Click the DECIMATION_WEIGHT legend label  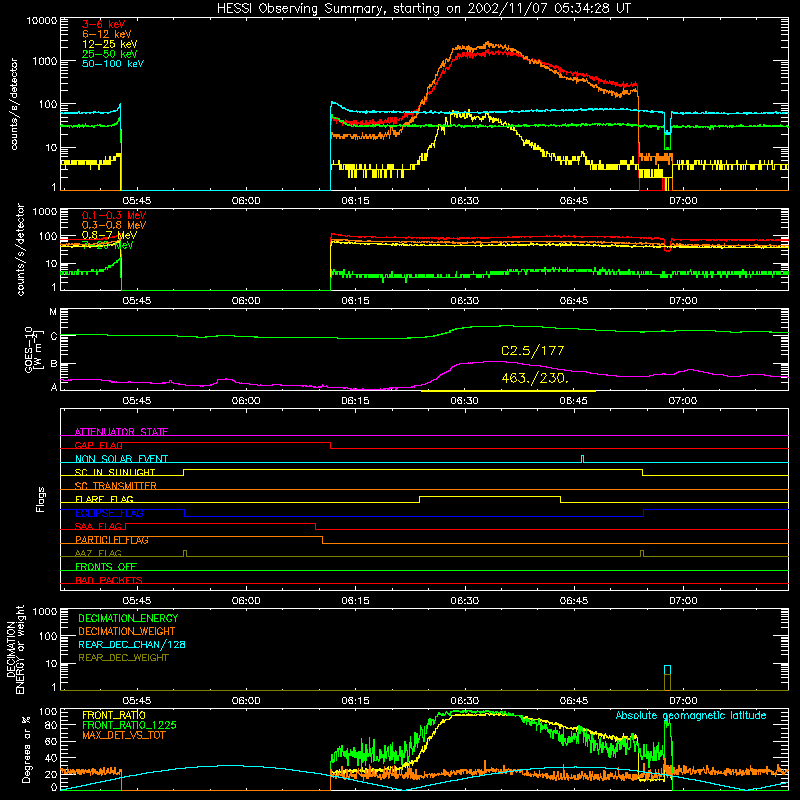(127, 631)
